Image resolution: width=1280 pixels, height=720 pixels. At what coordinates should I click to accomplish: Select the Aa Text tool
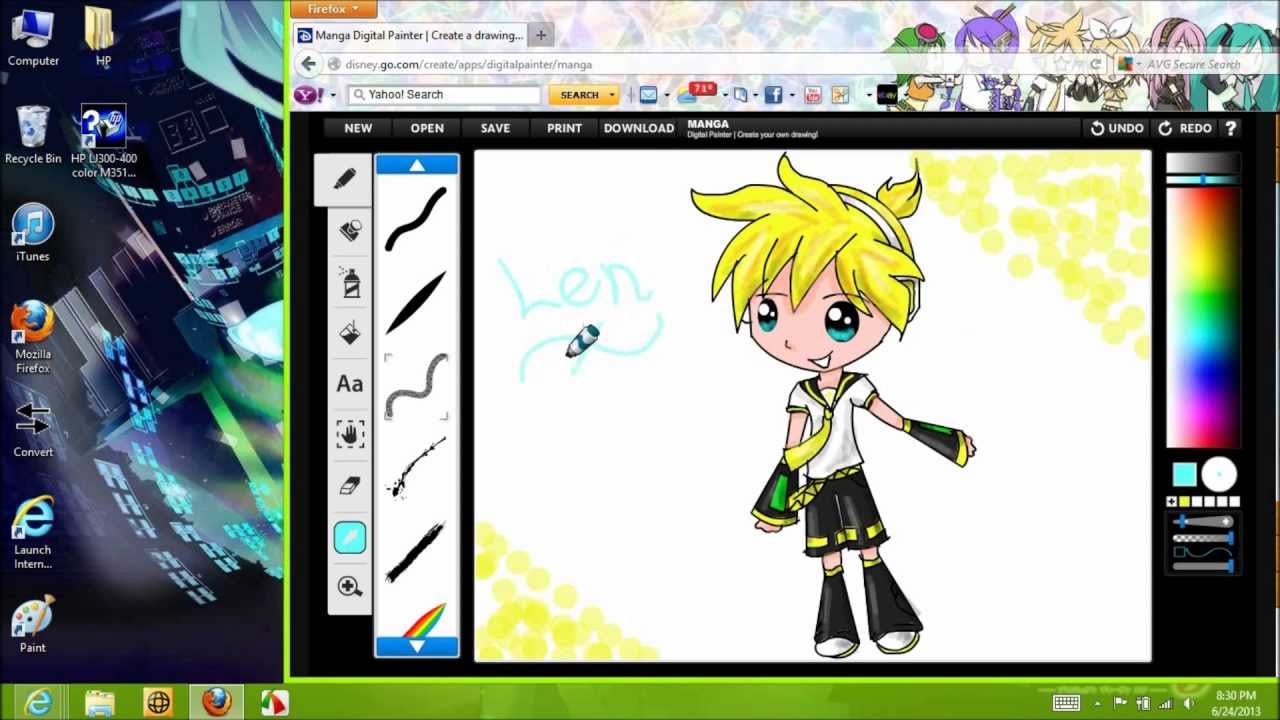[x=350, y=384]
